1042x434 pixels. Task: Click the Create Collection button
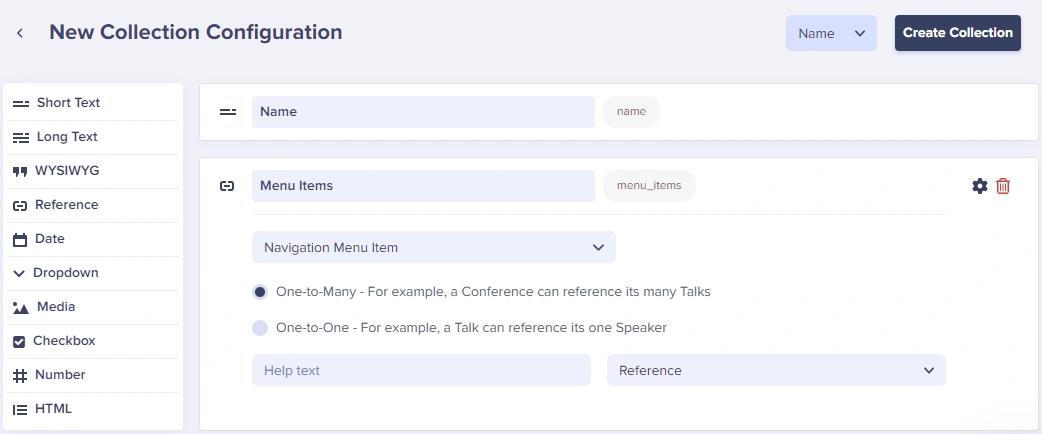coord(957,33)
